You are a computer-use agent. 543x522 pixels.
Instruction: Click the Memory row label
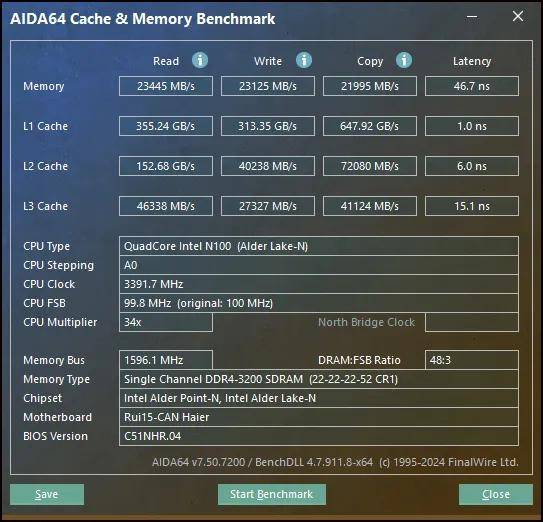point(44,86)
